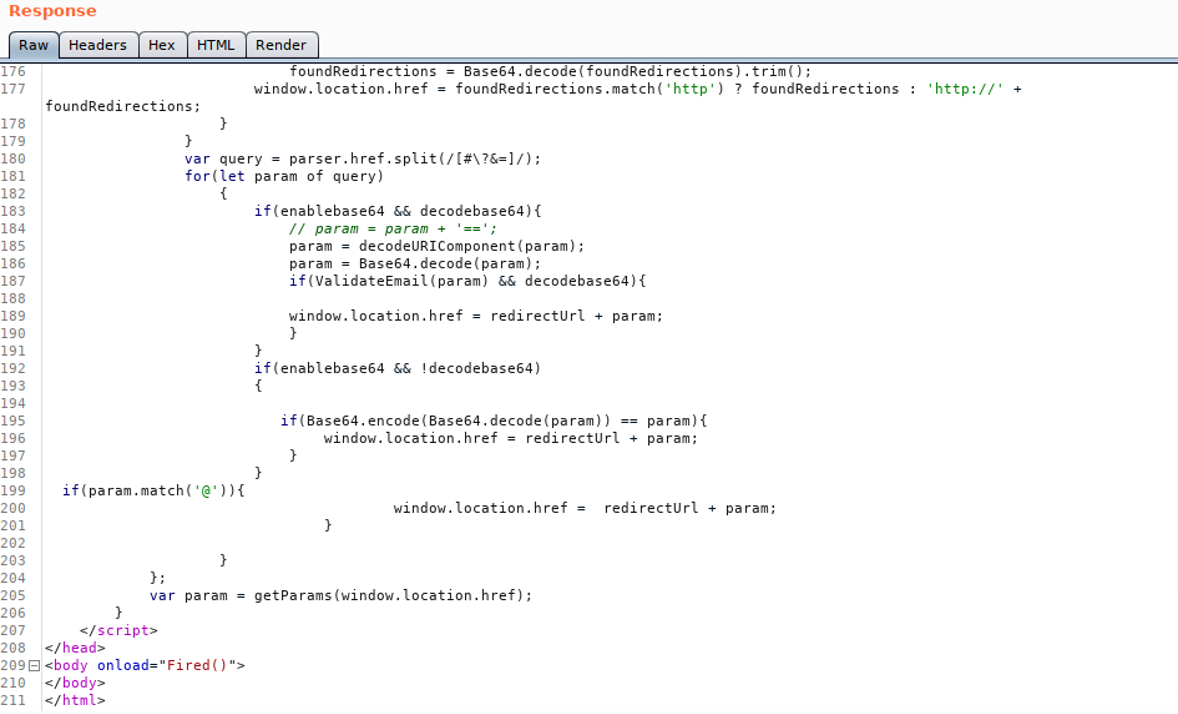Click the 'http://' string on line 177
This screenshot has width=1178, height=714.
coord(965,89)
